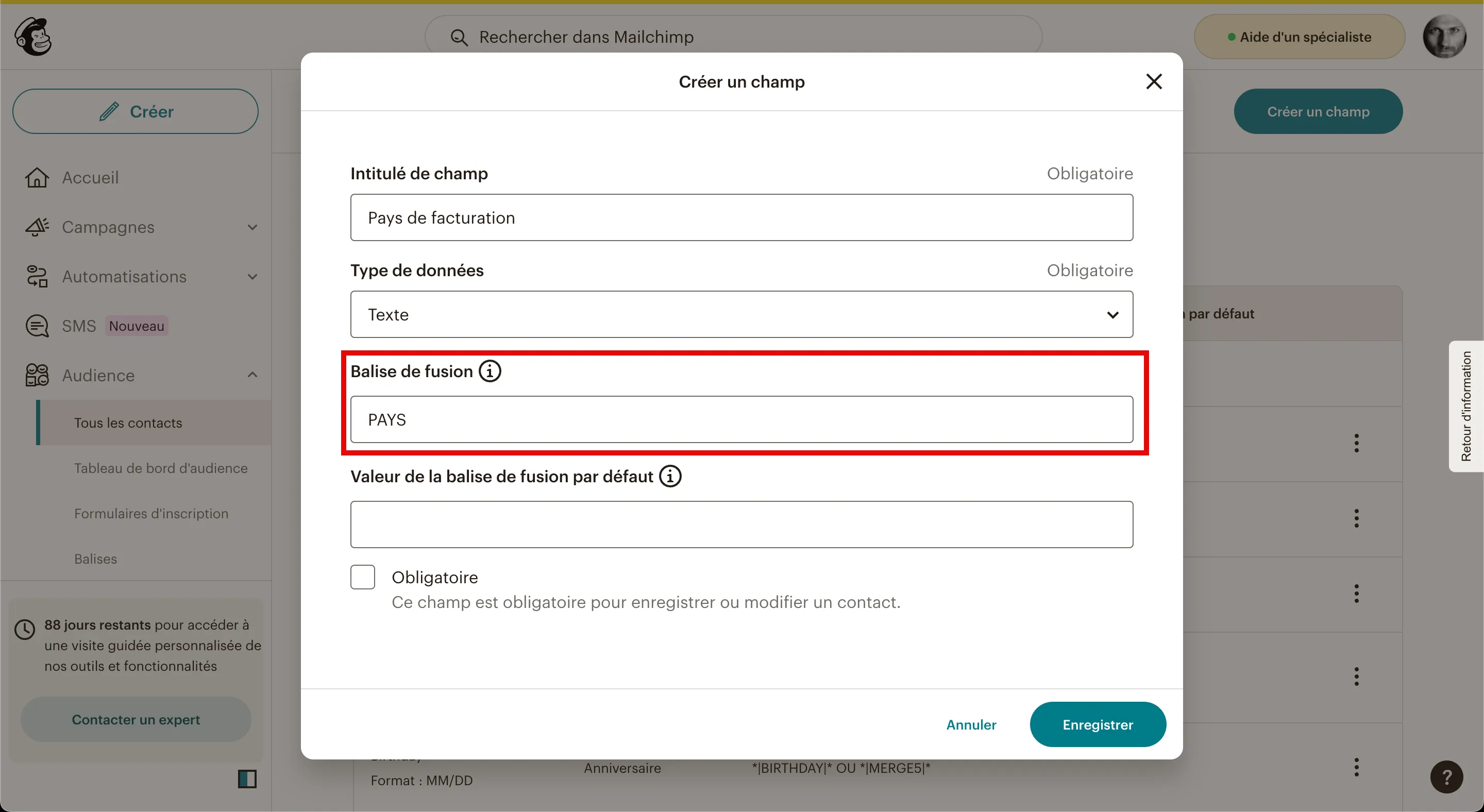Open the Retour d'information side tab

click(1466, 407)
